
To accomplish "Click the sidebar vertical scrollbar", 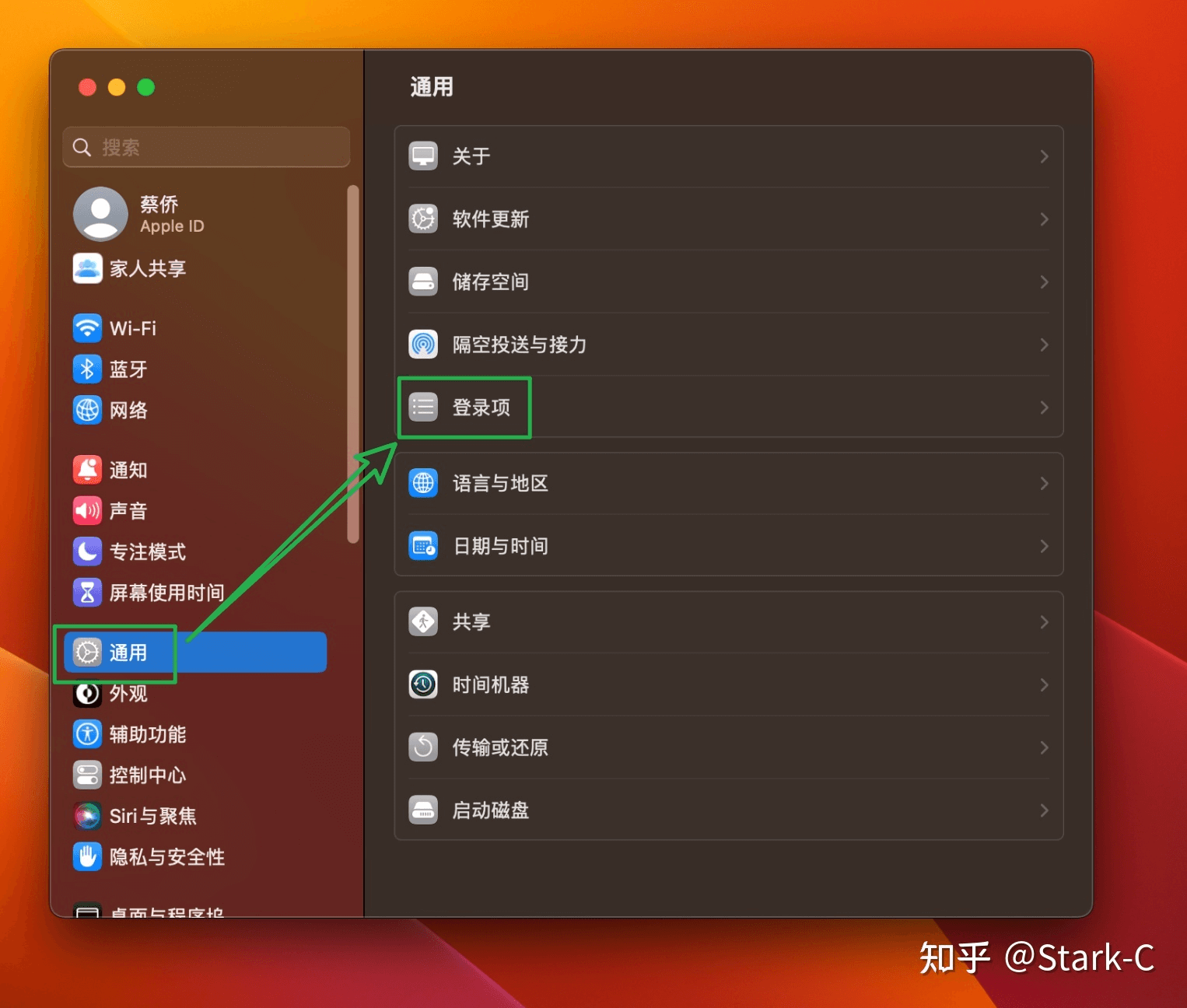I will click(x=352, y=364).
